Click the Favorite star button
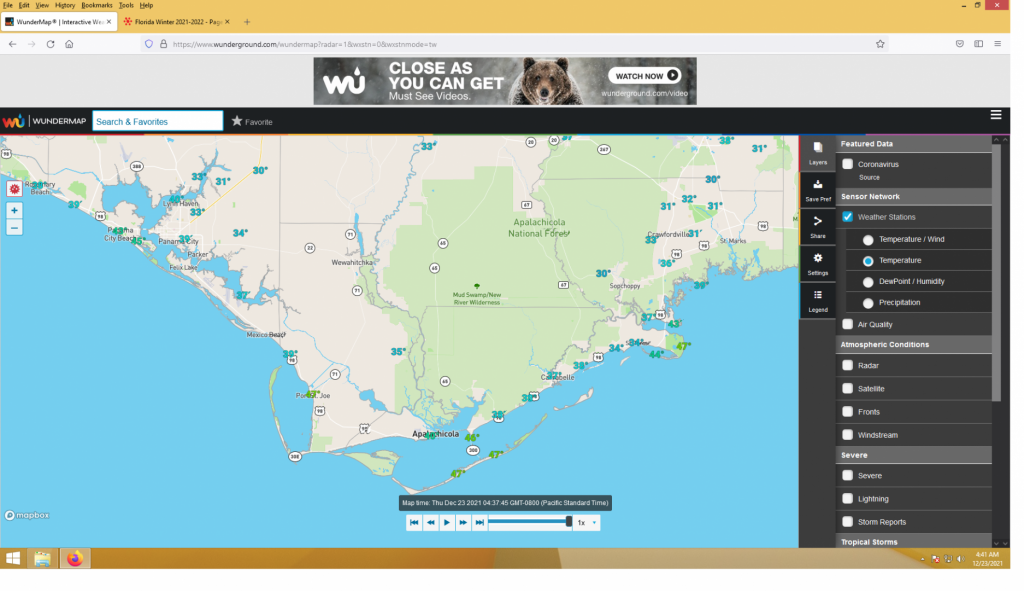Image resolution: width=1024 pixels, height=591 pixels. [252, 121]
